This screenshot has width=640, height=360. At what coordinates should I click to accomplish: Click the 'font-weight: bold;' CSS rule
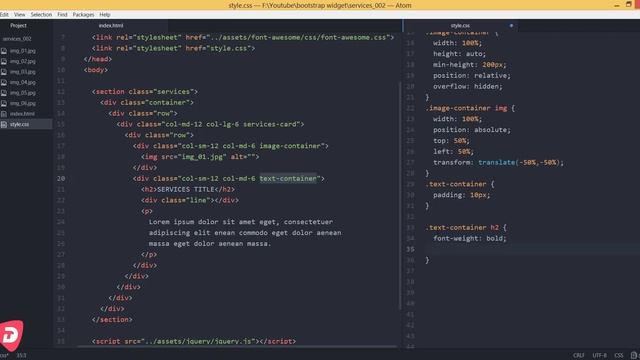coord(470,238)
